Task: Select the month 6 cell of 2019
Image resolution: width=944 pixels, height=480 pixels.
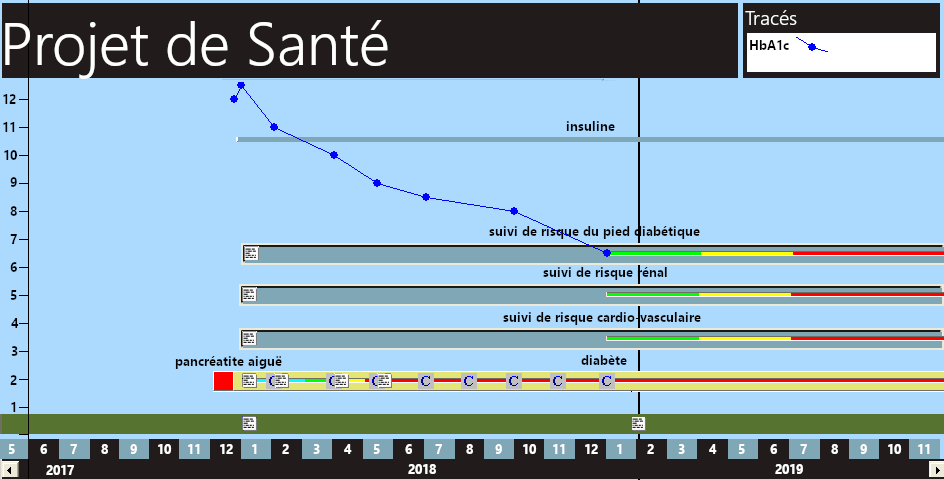Action: coord(773,449)
